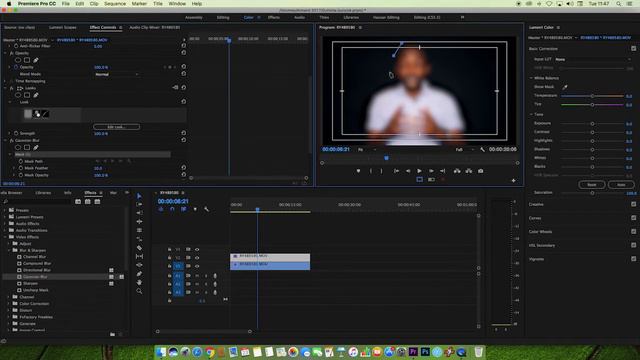Switch to Editing workspace tab

(223, 18)
